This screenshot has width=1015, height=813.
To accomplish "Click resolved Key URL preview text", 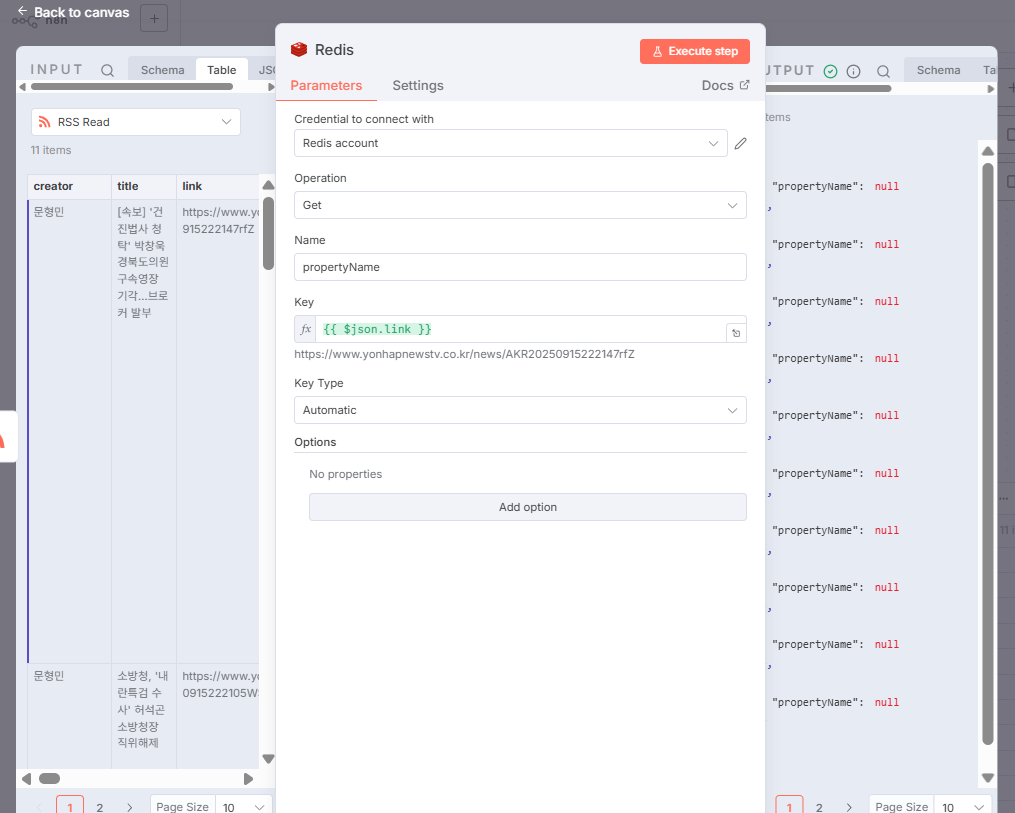I will [x=464, y=354].
